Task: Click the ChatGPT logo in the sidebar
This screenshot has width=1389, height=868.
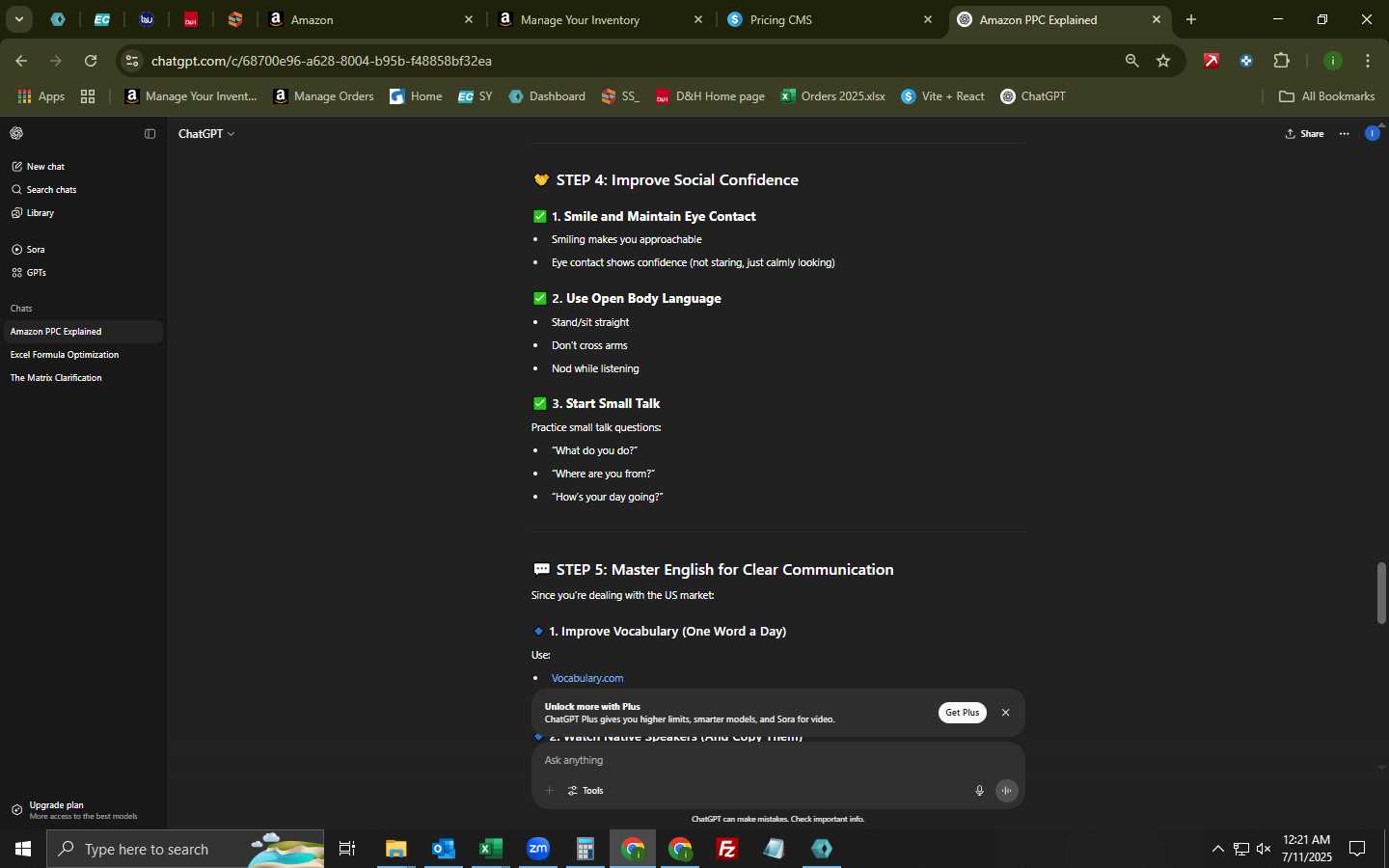Action: click(x=16, y=134)
